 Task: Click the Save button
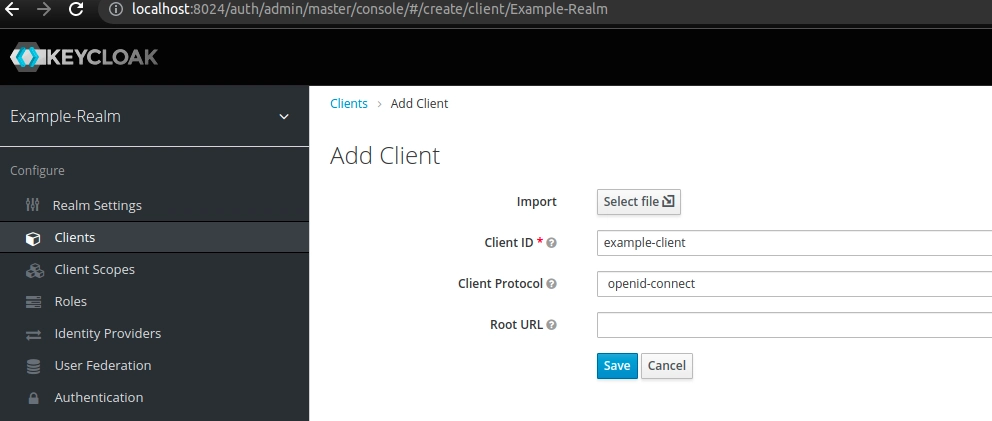point(617,366)
